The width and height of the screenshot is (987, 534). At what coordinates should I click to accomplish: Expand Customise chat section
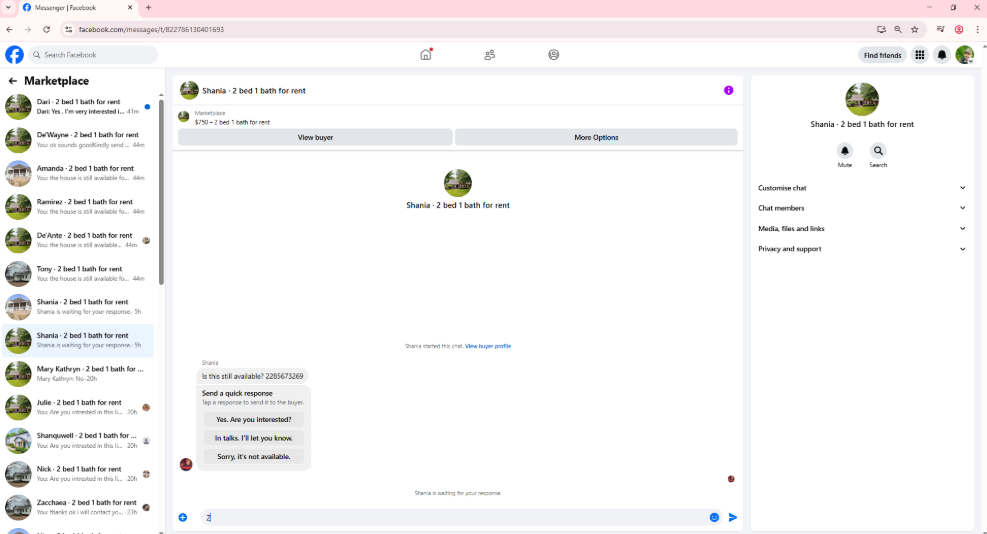coord(862,188)
